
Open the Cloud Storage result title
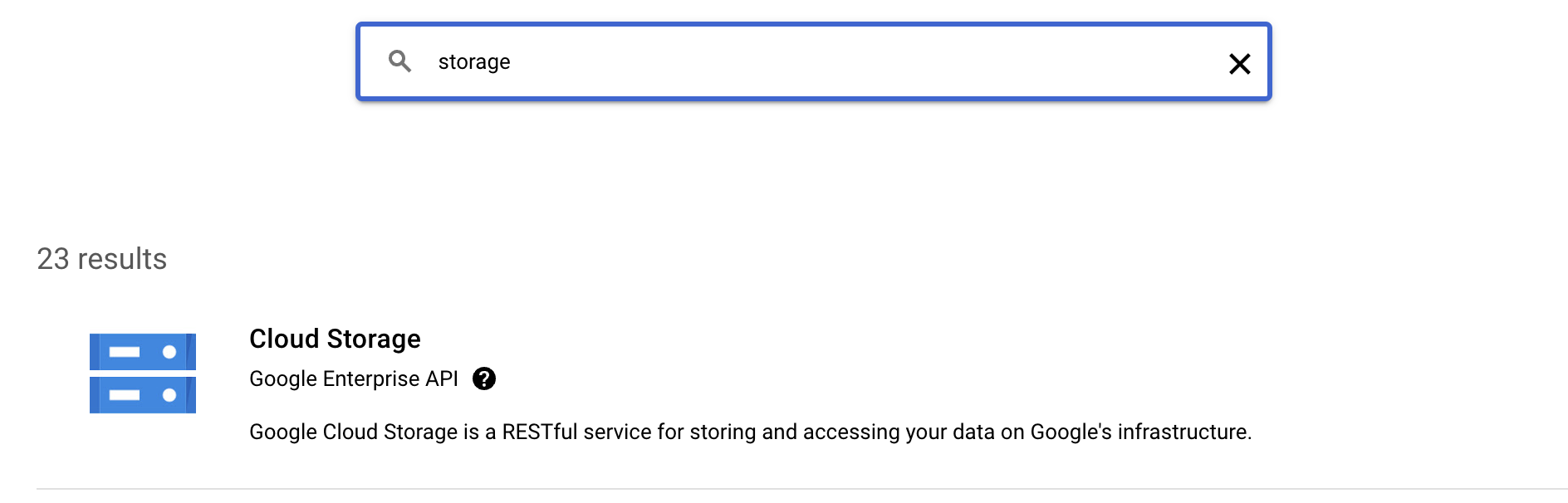point(335,339)
